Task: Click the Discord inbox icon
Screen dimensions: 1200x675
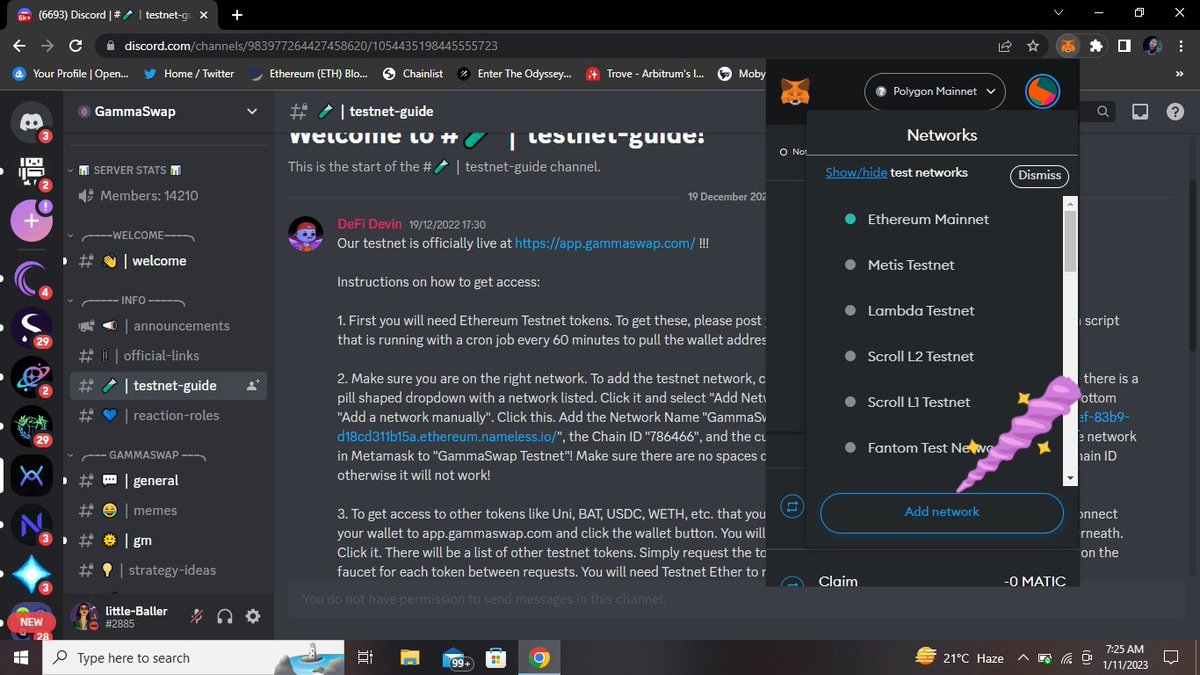Action: pos(1140,112)
